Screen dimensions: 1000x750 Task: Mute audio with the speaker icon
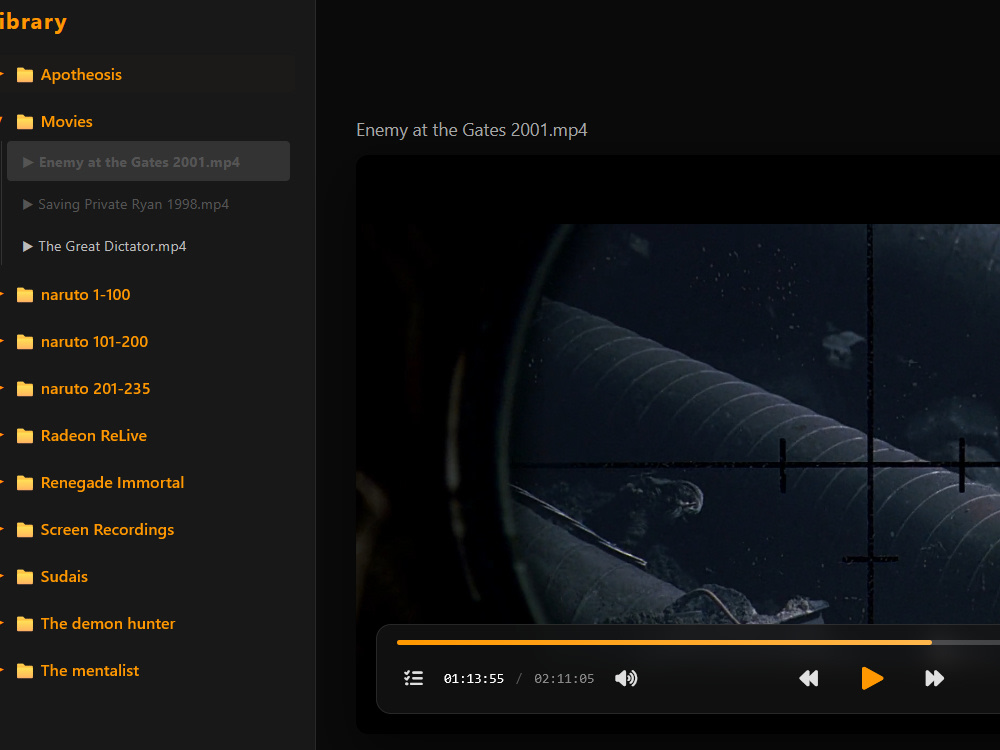tap(626, 678)
